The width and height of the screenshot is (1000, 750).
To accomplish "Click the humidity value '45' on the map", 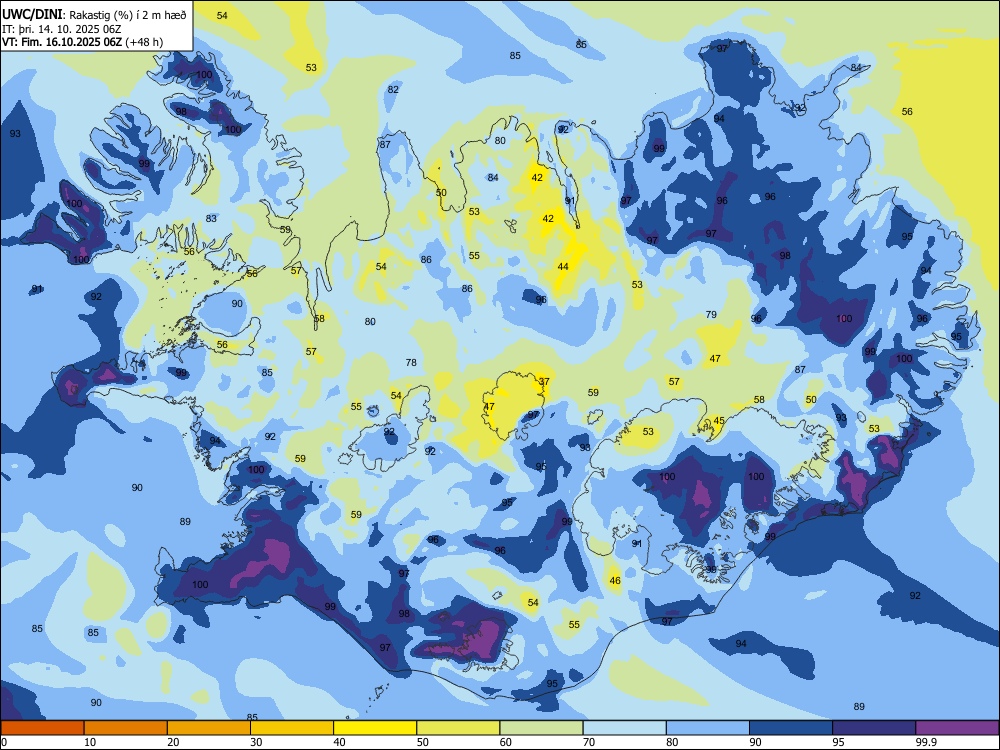I will tap(719, 421).
